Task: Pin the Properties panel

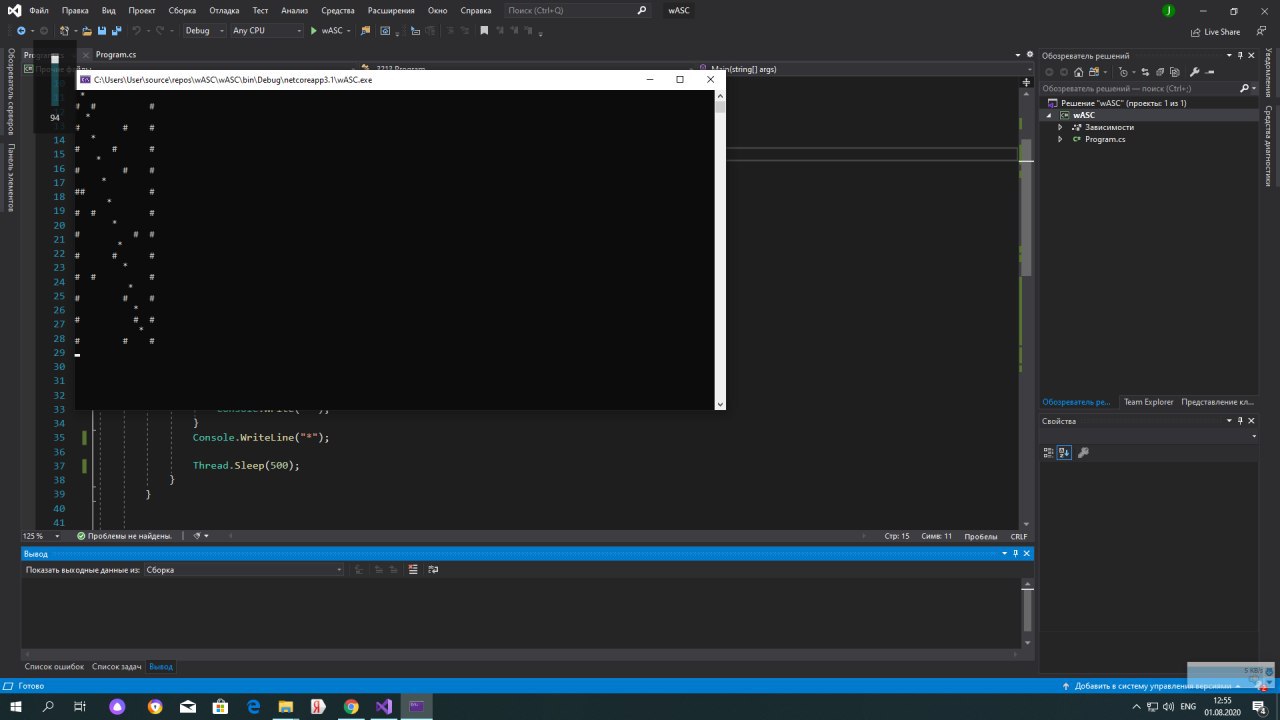Action: coord(1240,421)
